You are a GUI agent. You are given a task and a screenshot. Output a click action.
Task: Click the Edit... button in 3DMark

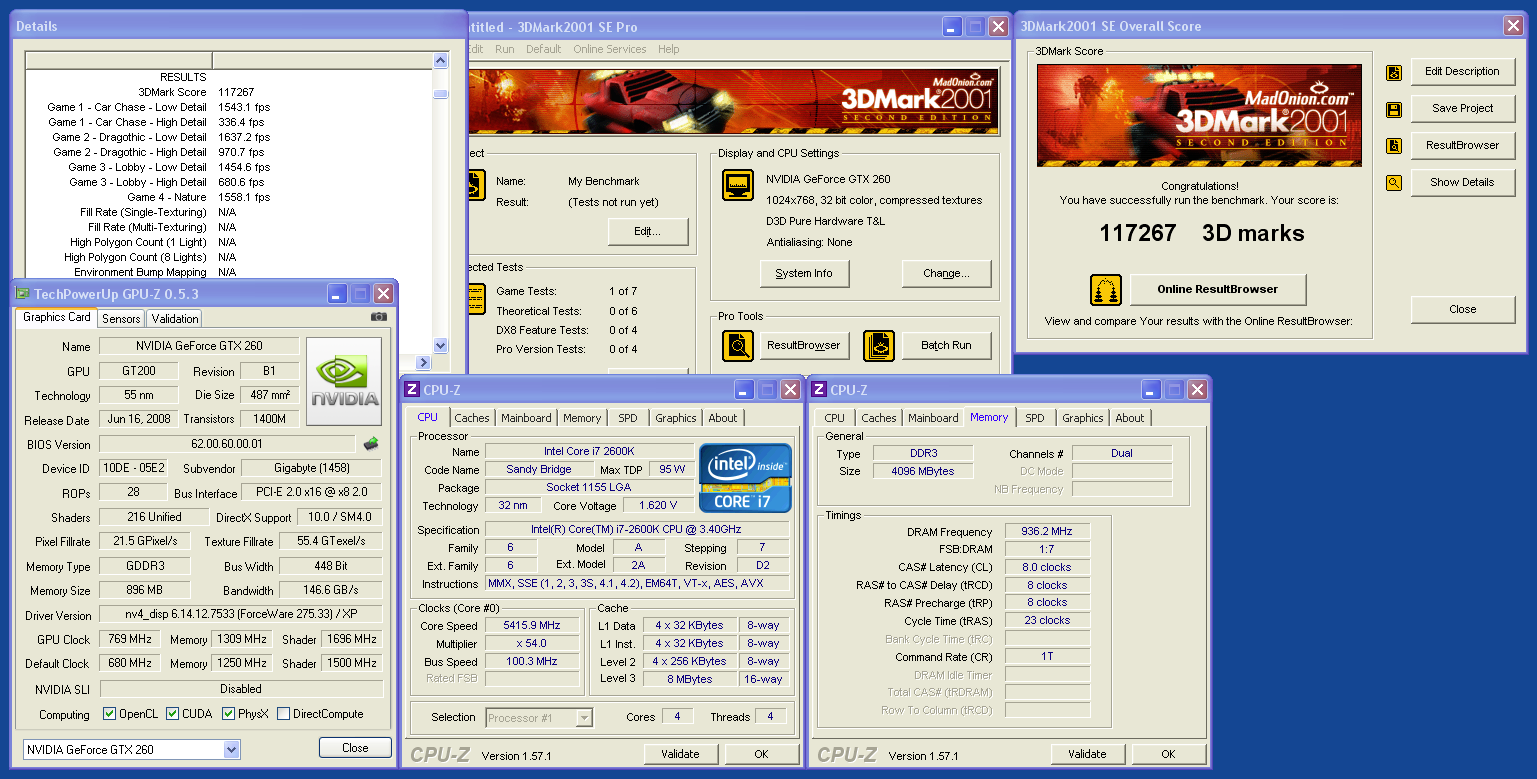pyautogui.click(x=648, y=231)
